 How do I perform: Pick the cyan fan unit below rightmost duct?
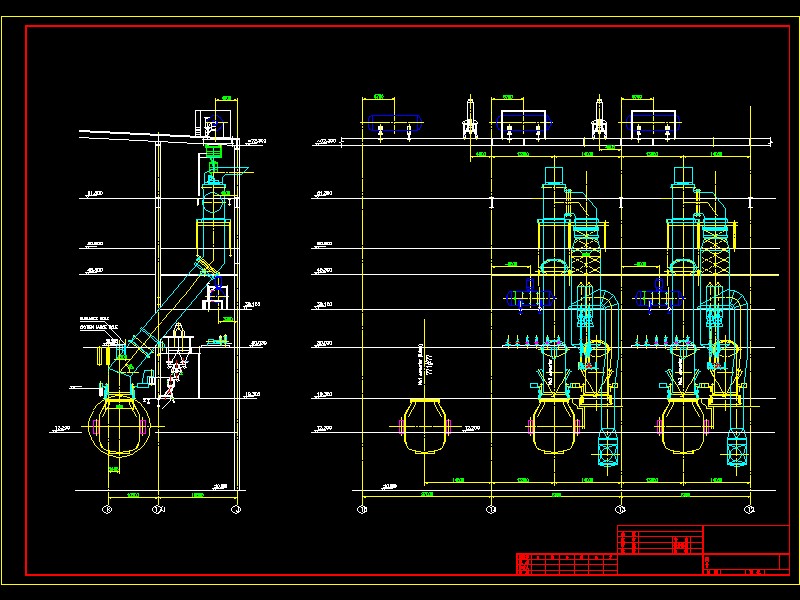[737, 447]
